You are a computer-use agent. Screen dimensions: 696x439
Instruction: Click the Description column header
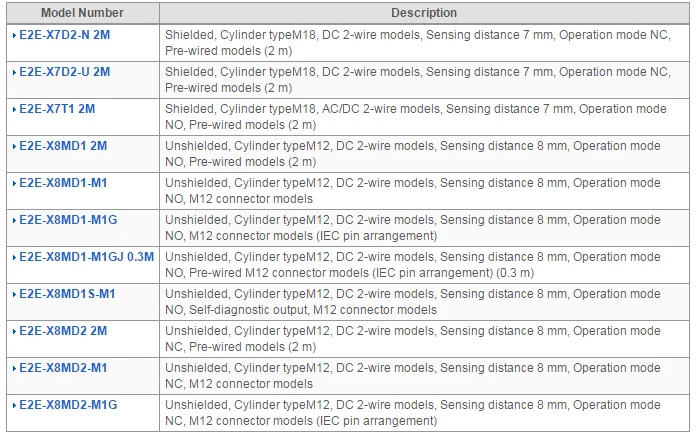425,13
